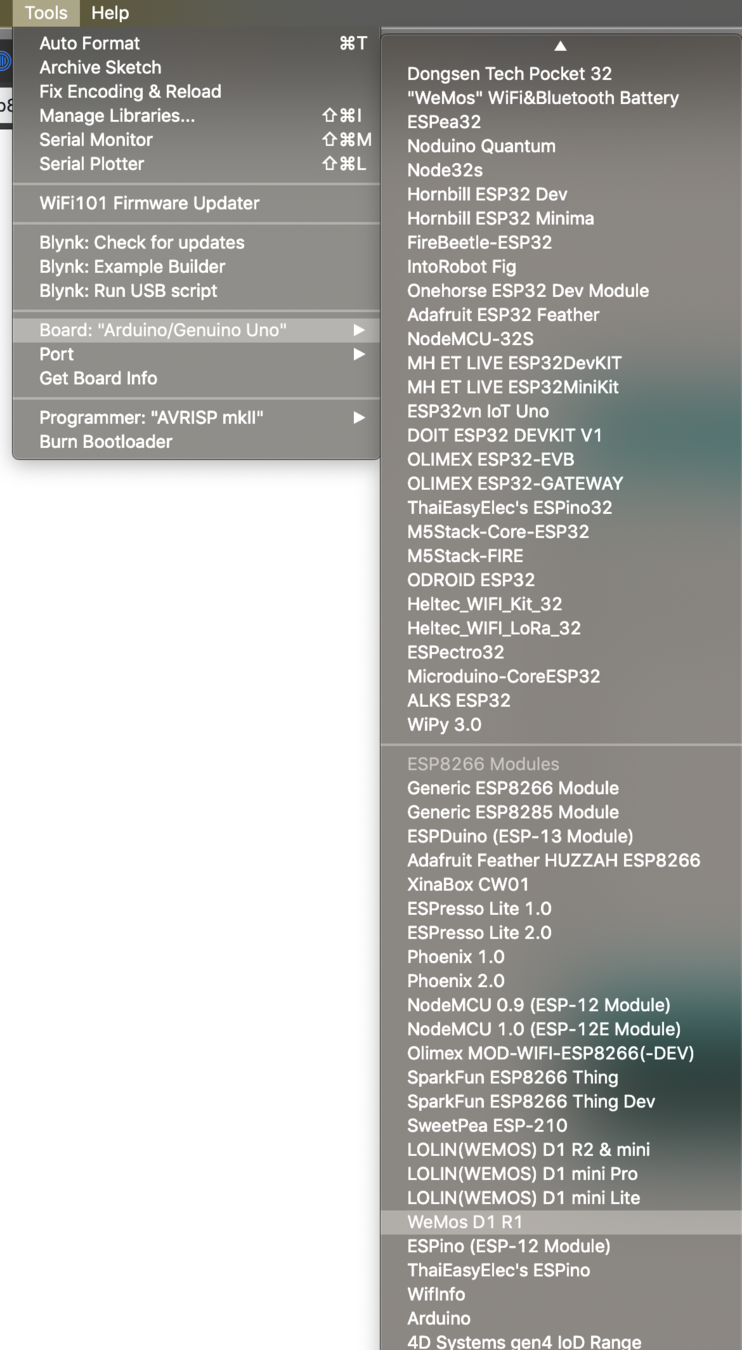Choose Hornbill ESP32 Dev

[561, 193]
